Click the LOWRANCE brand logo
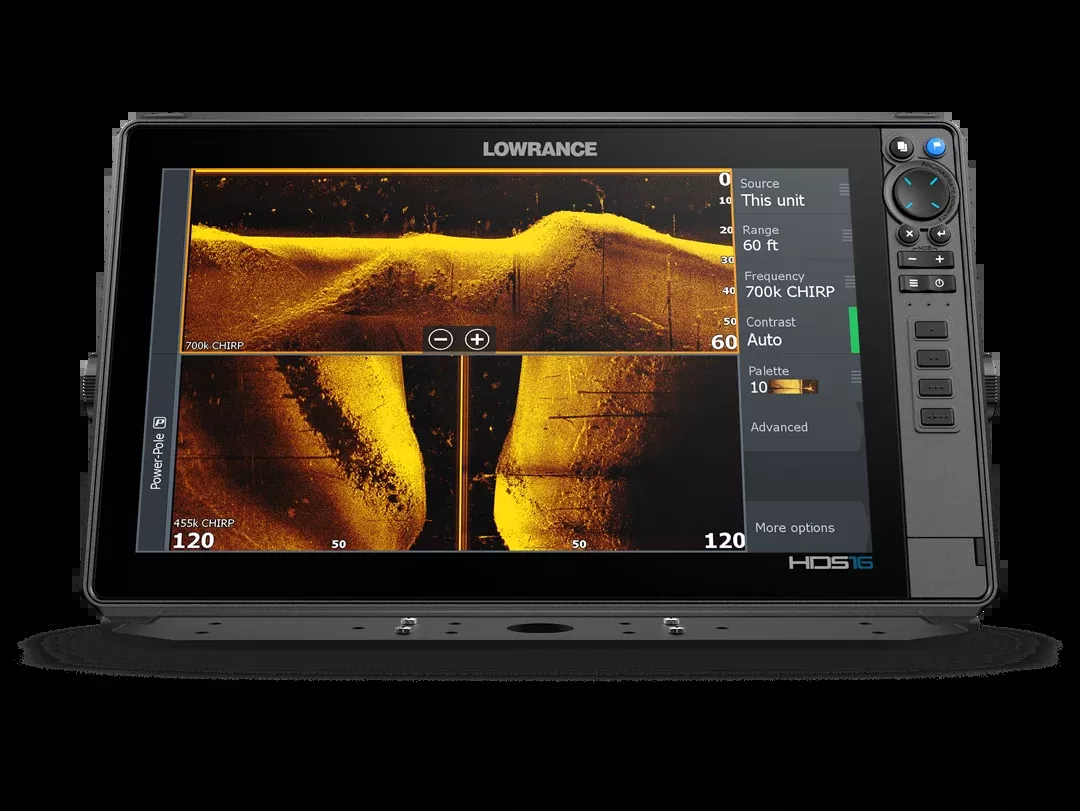This screenshot has height=811, width=1080. click(x=540, y=149)
